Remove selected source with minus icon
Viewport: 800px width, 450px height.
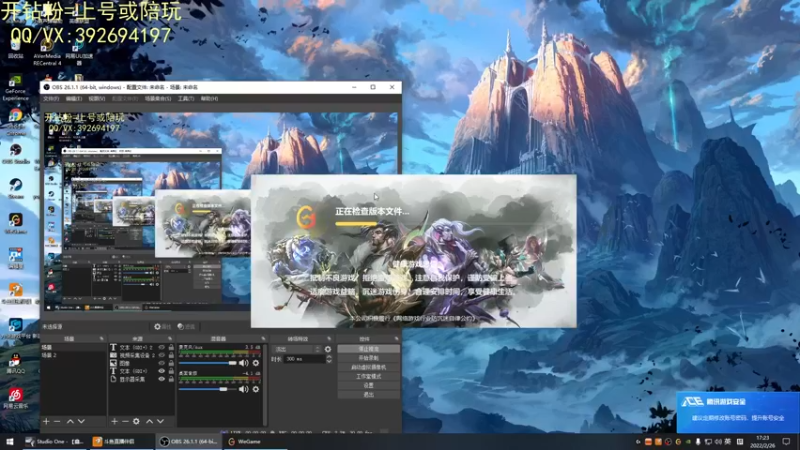125,421
